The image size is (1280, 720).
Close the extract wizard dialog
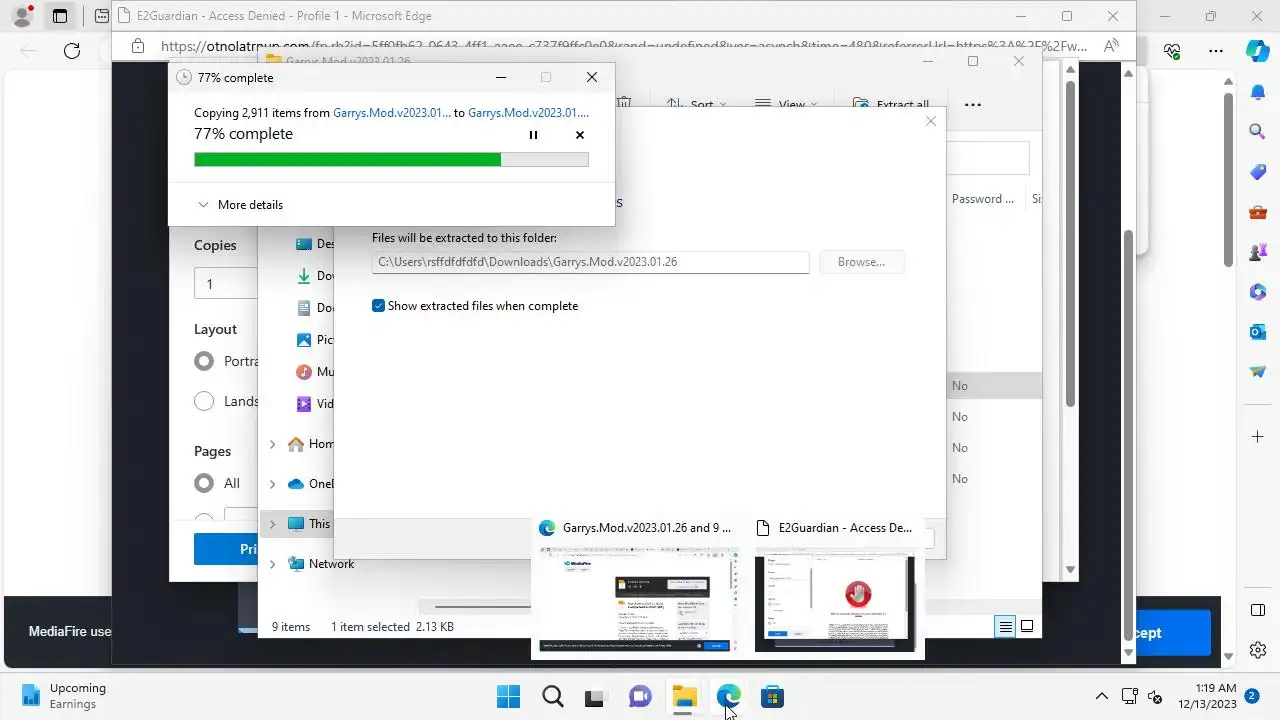pyautogui.click(x=931, y=121)
